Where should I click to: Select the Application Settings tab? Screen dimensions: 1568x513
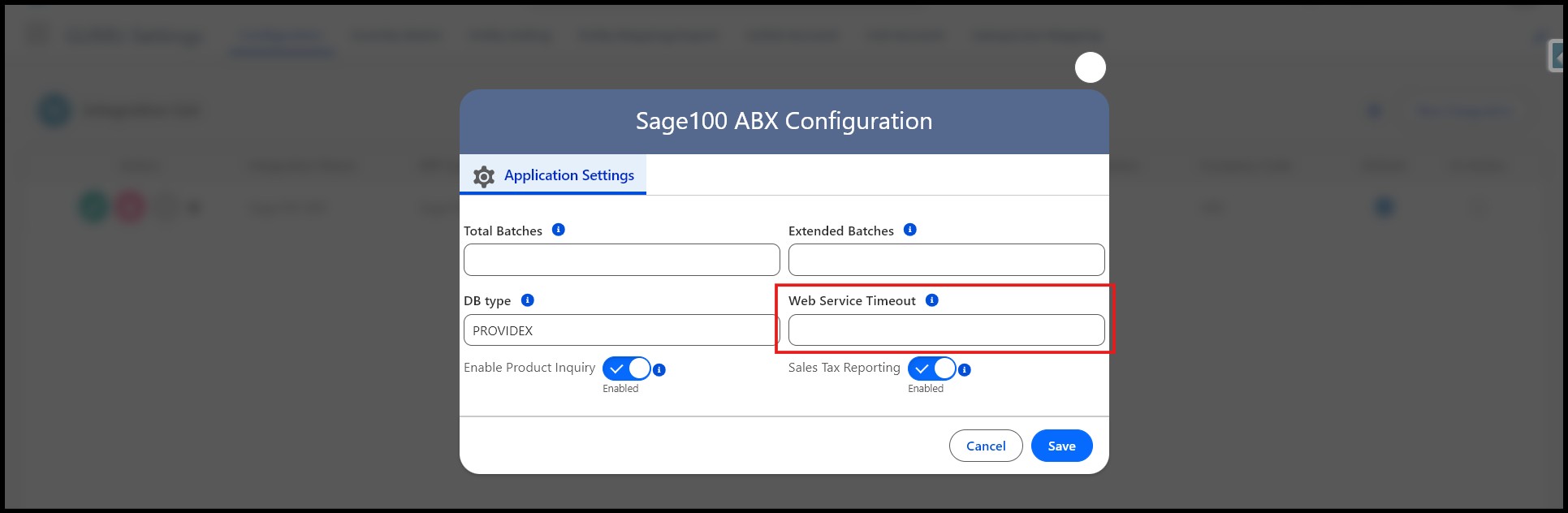568,175
